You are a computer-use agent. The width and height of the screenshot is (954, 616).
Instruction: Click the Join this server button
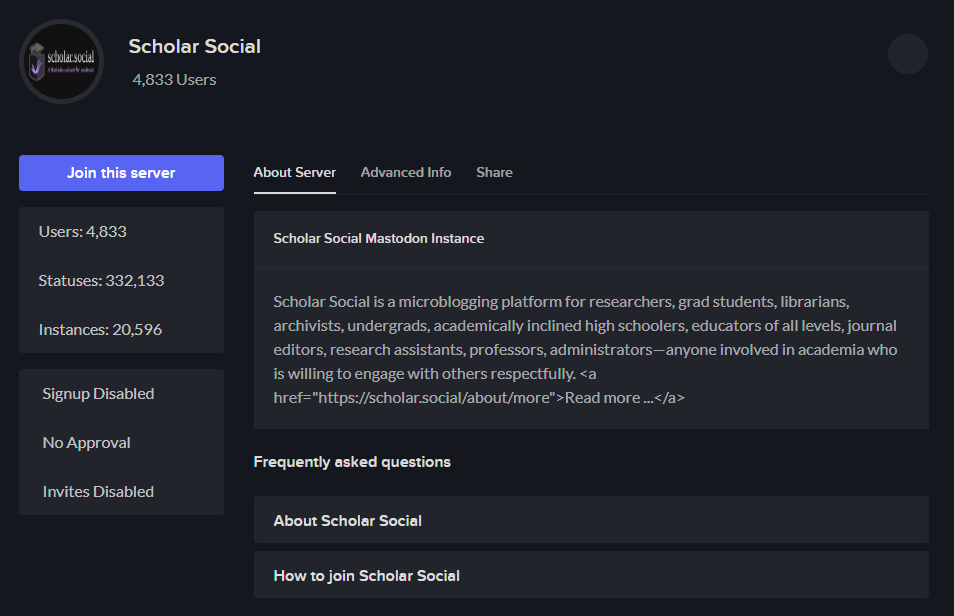[x=121, y=172]
